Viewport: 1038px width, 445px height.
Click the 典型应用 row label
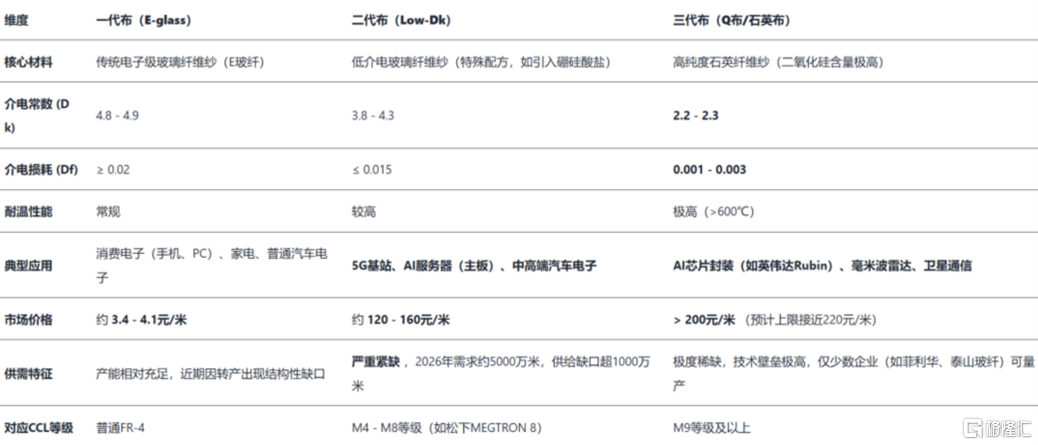click(x=28, y=266)
